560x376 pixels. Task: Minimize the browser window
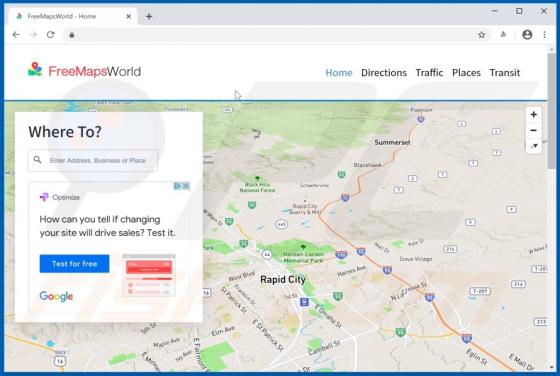coord(495,11)
